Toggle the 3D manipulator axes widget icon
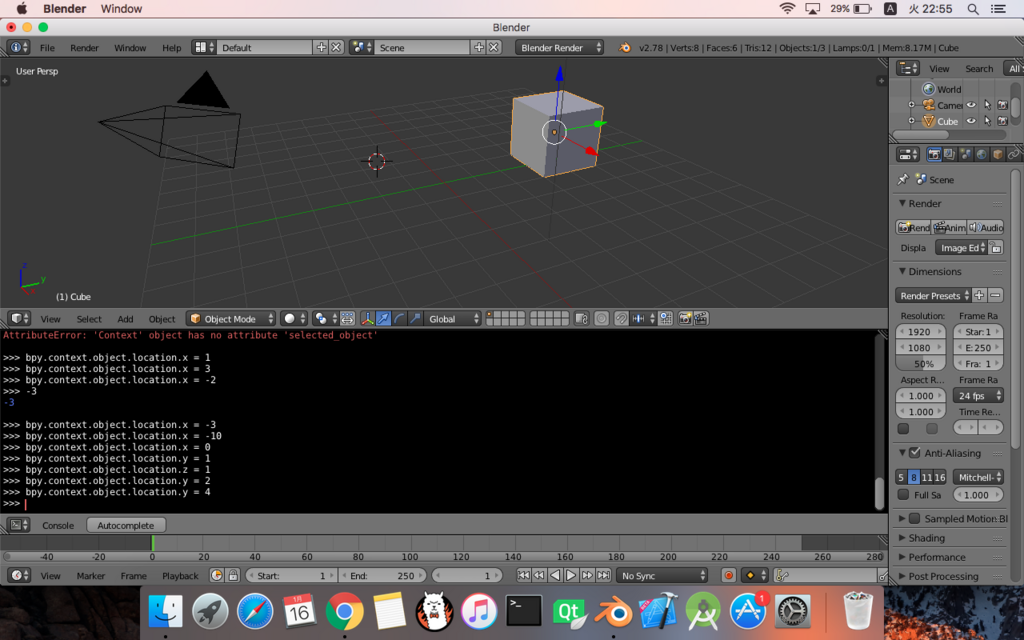Screen dimensions: 1024x640 pos(368,319)
